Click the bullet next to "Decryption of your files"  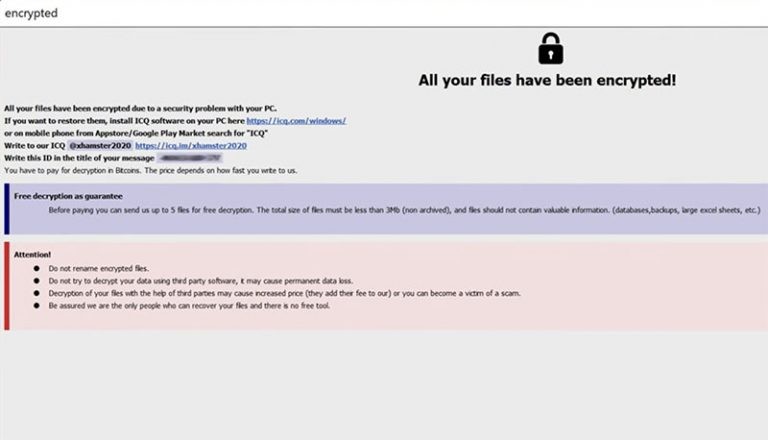(x=37, y=293)
